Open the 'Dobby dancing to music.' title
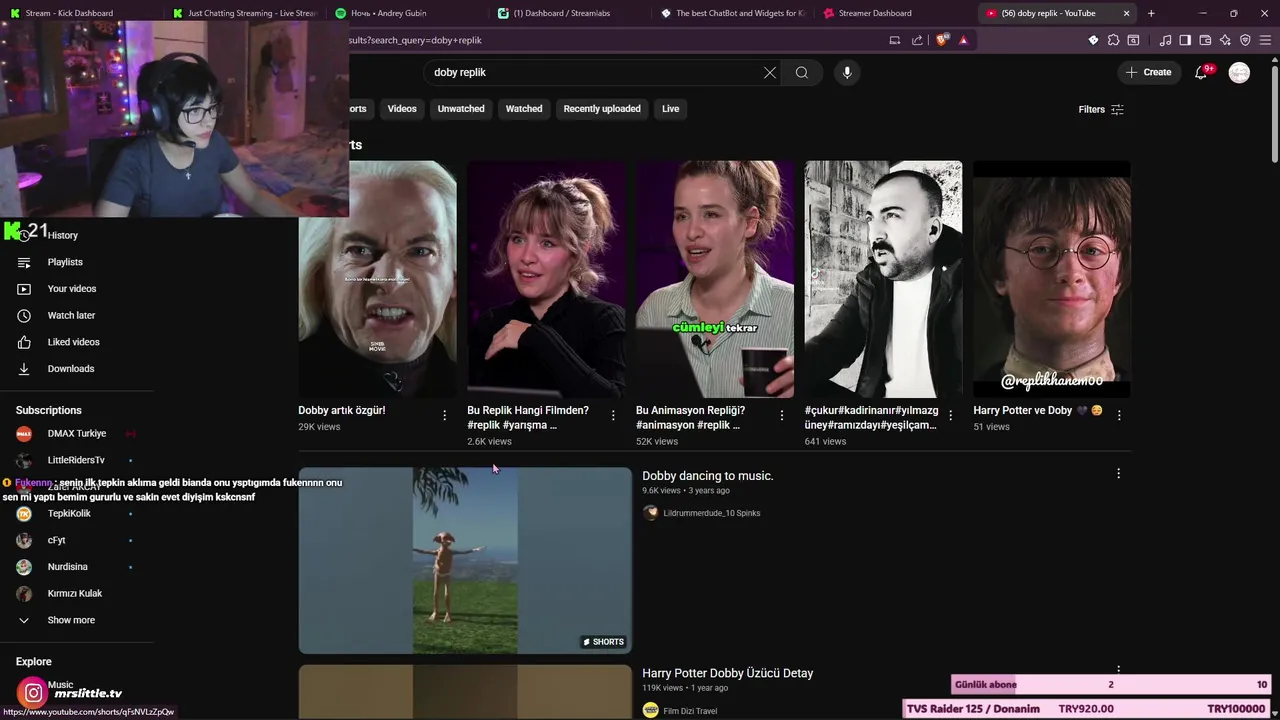The width and height of the screenshot is (1280, 720). tap(708, 476)
